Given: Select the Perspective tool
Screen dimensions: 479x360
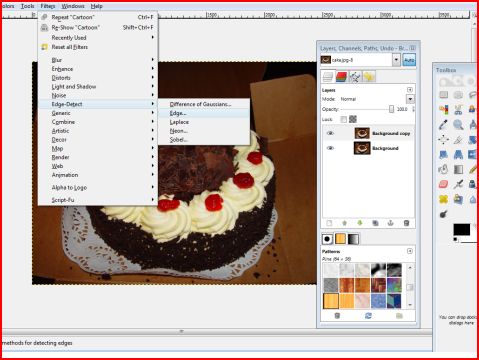Looking at the screenshot, I should pyautogui.click(x=458, y=155).
